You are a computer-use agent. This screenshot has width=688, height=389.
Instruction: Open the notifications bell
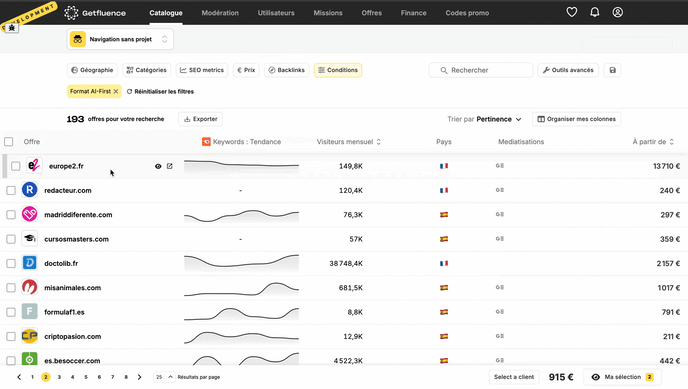595,12
